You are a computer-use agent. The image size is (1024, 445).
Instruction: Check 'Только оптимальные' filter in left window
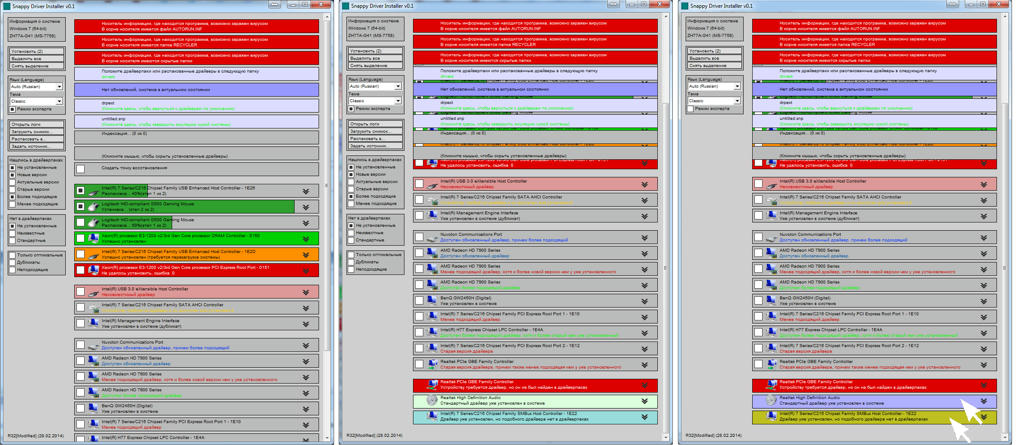point(13,254)
